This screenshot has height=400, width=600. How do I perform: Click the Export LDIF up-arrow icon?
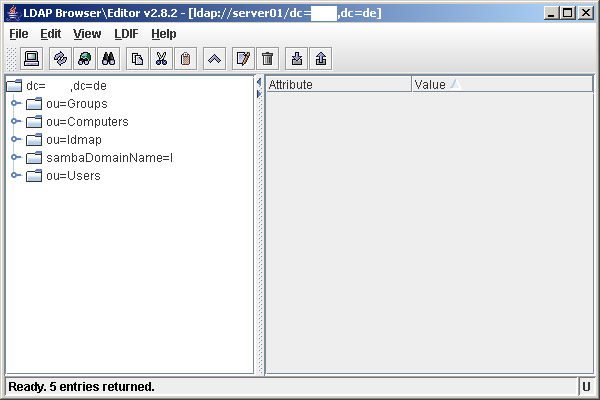pos(321,59)
